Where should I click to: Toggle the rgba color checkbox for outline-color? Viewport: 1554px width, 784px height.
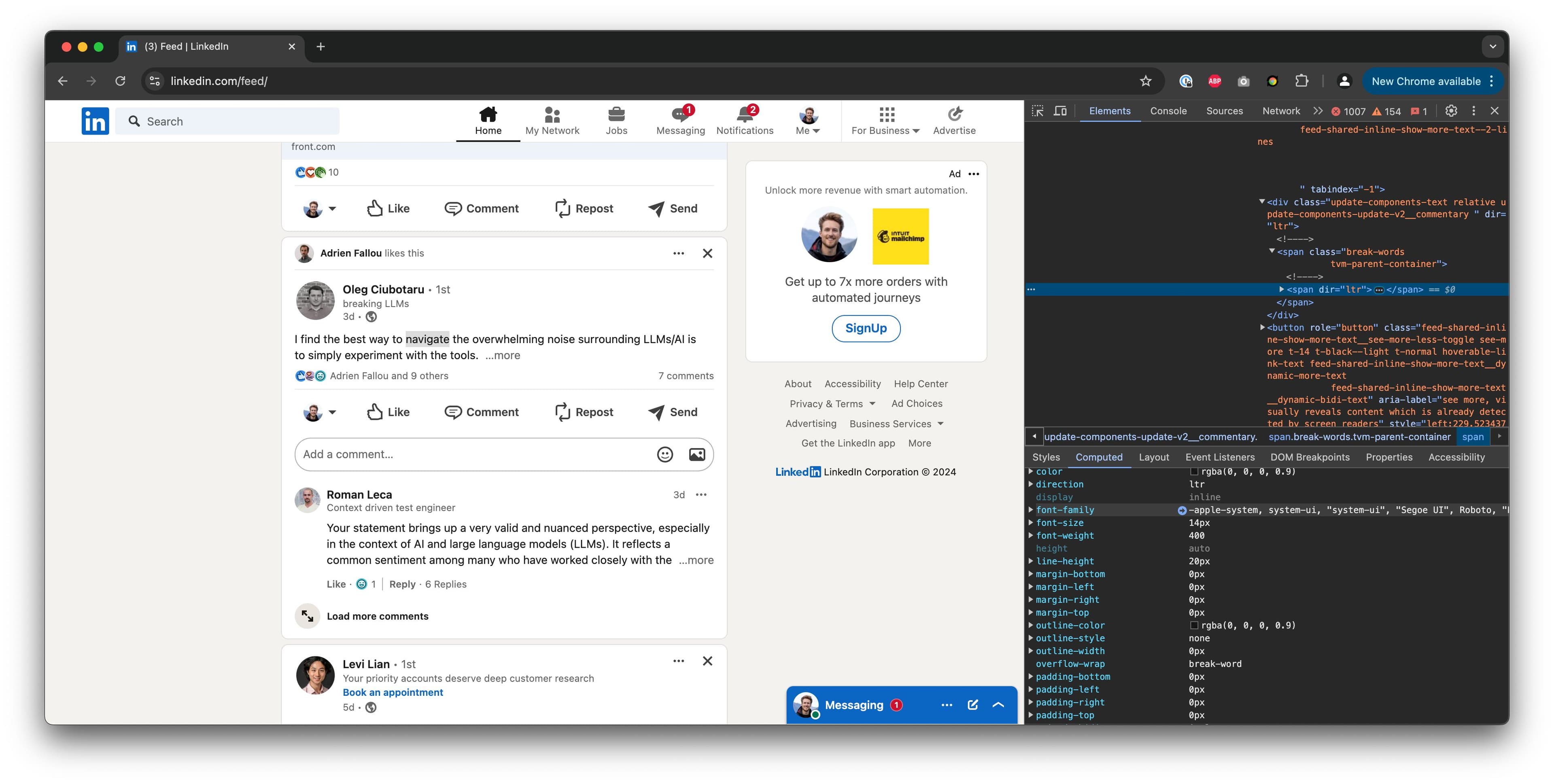pos(1195,625)
